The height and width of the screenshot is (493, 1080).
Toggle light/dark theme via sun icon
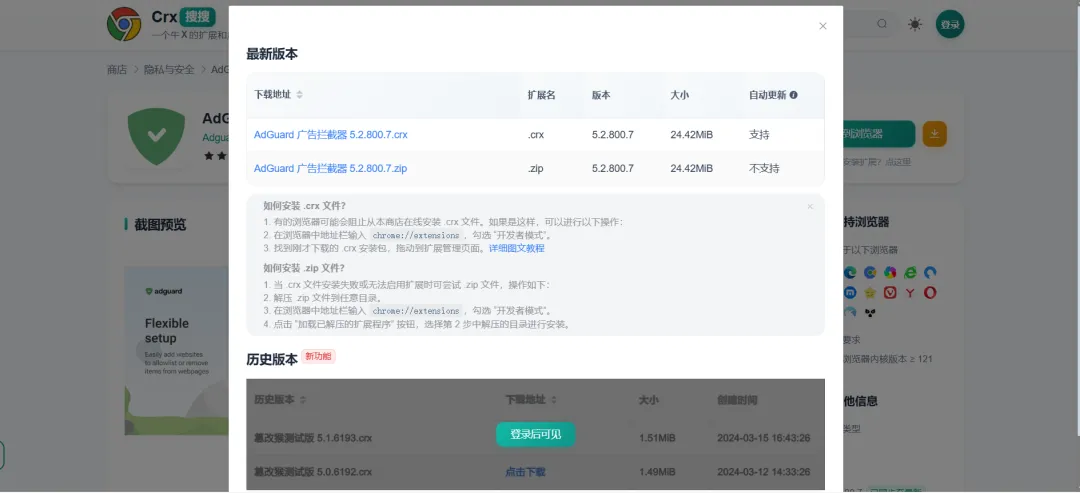pyautogui.click(x=915, y=24)
